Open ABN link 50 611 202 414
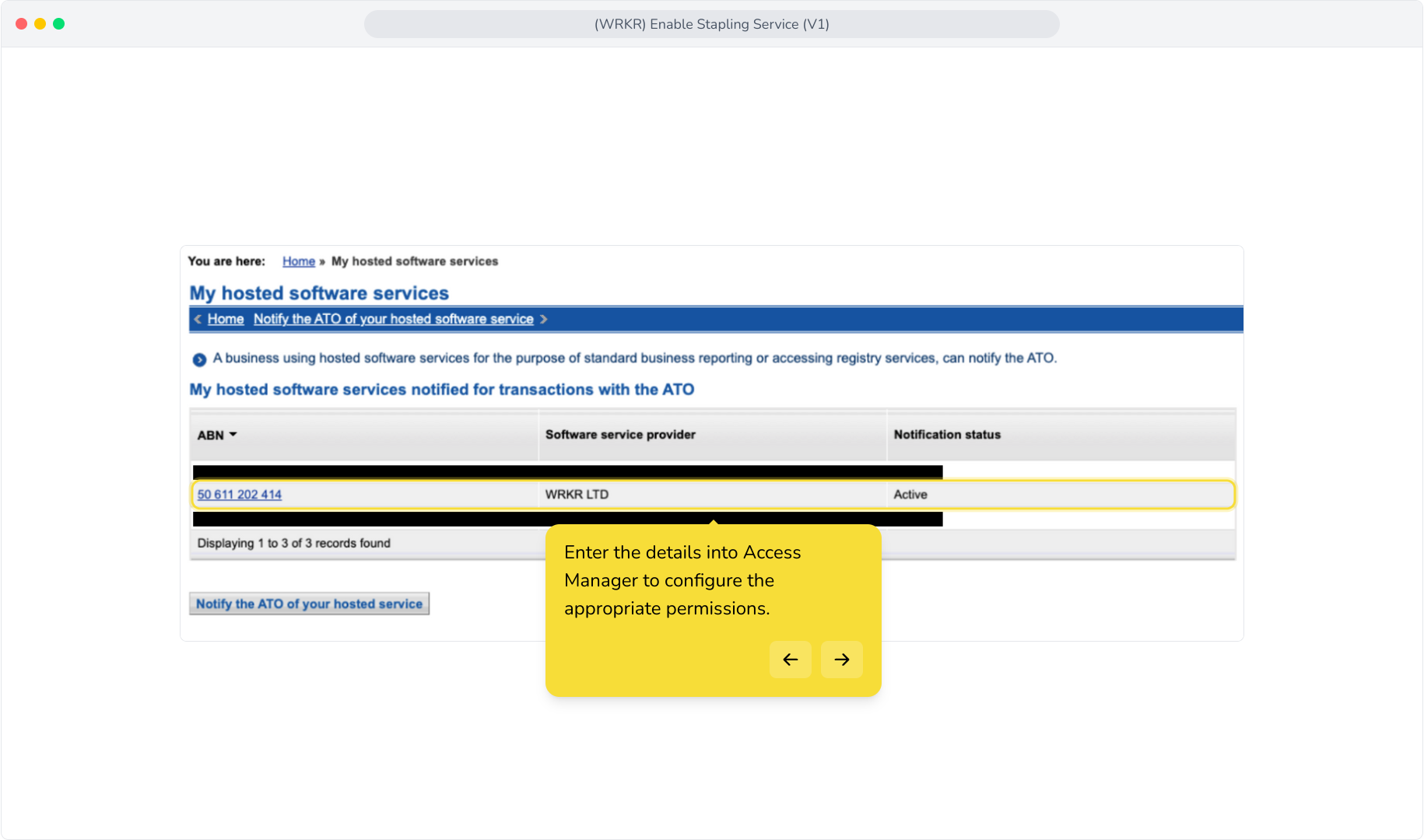 [x=240, y=495]
